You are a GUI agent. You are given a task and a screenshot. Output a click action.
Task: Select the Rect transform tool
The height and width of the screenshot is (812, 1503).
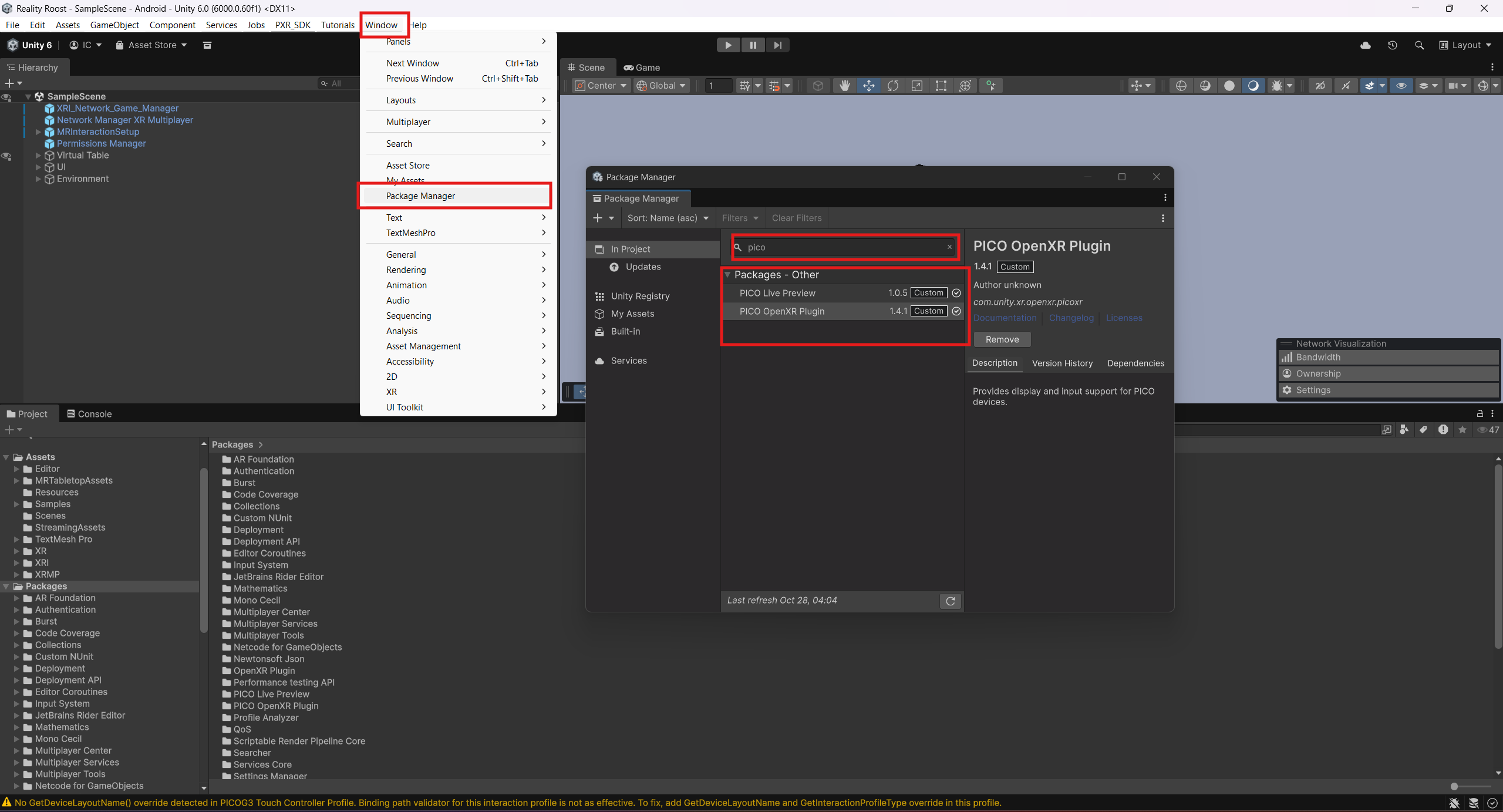941,86
